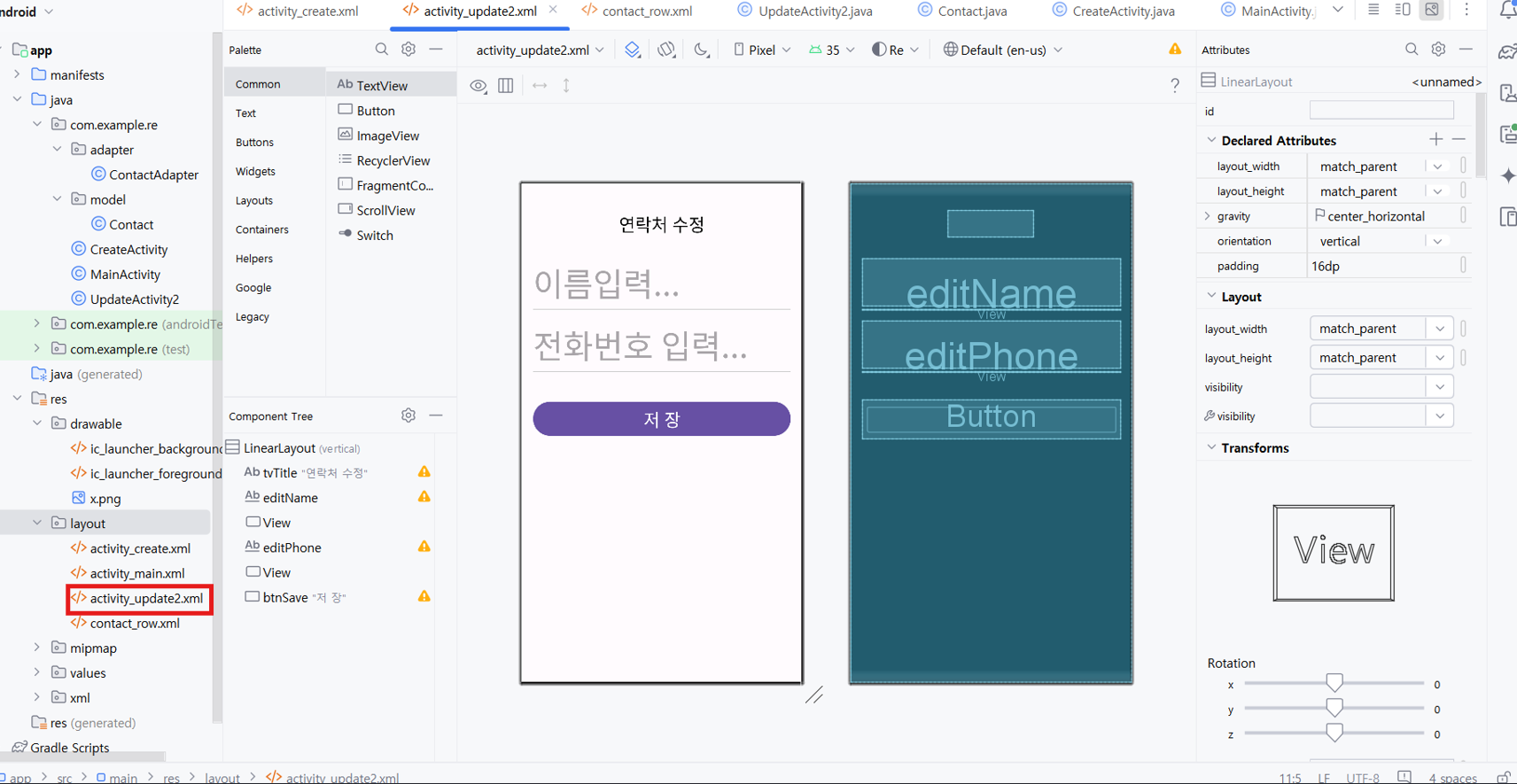Expand gravity attribute row
Screen dimensions: 1517x784
coord(1207,216)
